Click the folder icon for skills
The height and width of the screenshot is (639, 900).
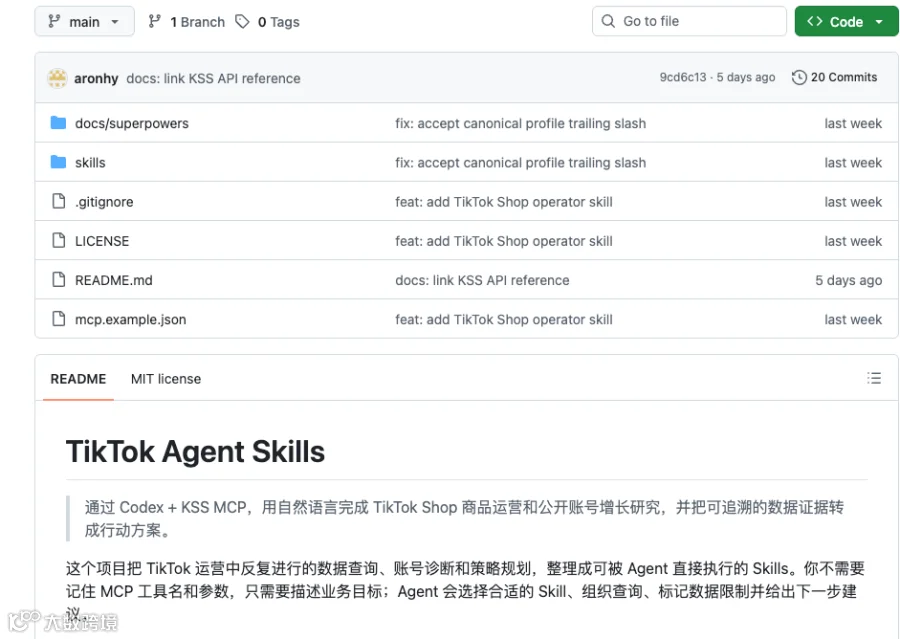click(x=58, y=162)
